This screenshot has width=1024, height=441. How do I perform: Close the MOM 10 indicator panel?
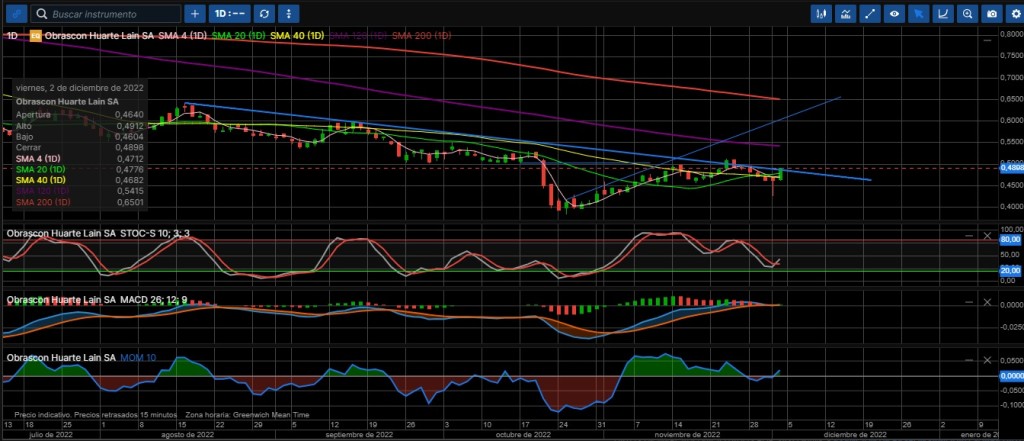pos(987,360)
